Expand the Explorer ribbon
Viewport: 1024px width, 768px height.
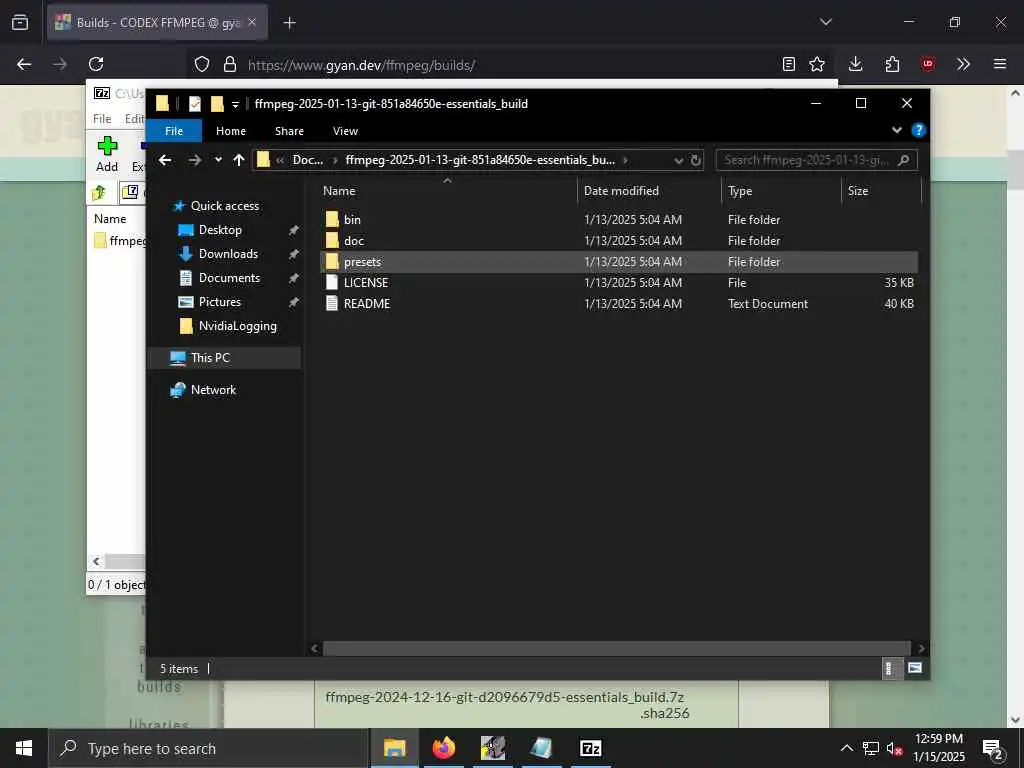pos(897,130)
